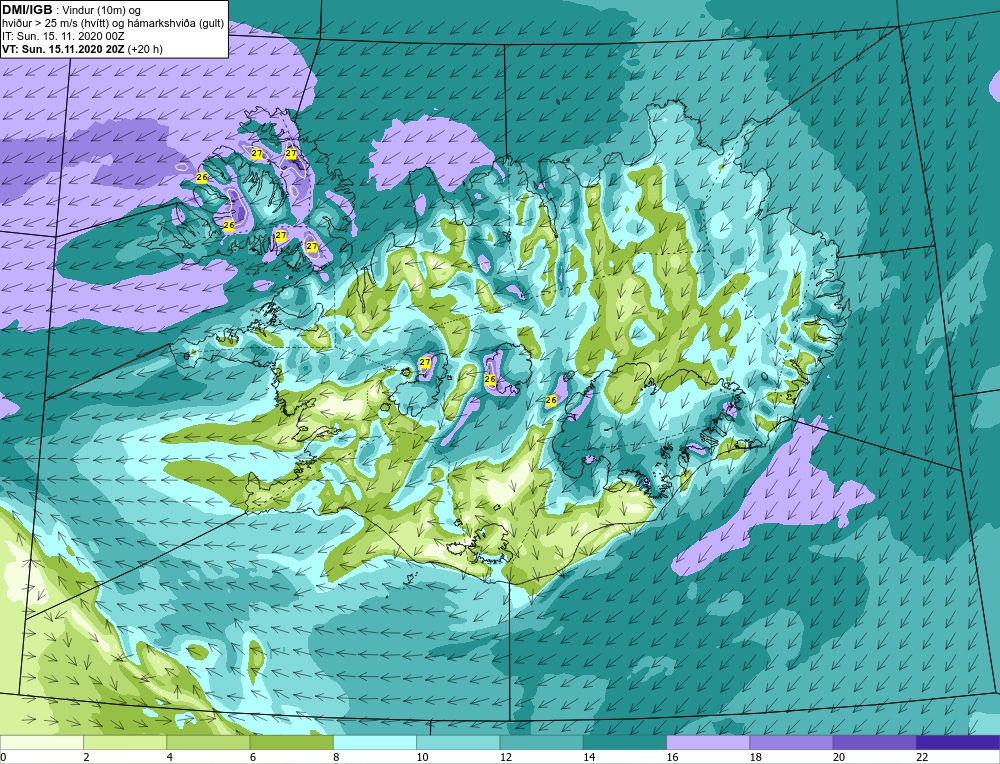The width and height of the screenshot is (1000, 764).
Task: Click the '2' value on the legend scale
Action: point(86,757)
